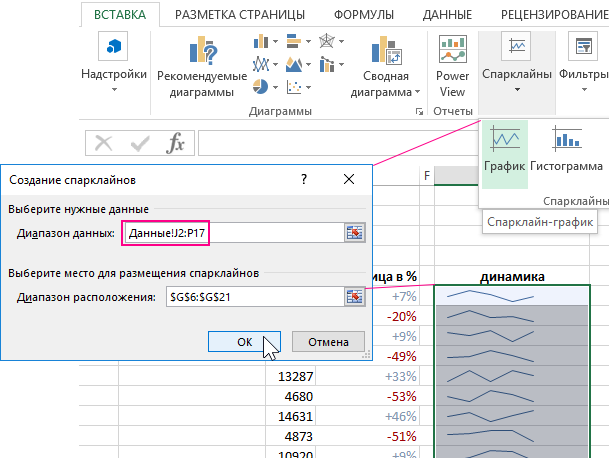Expand the scatter chart dropdown arrow
The width and height of the screenshot is (609, 458).
pyautogui.click(x=308, y=87)
